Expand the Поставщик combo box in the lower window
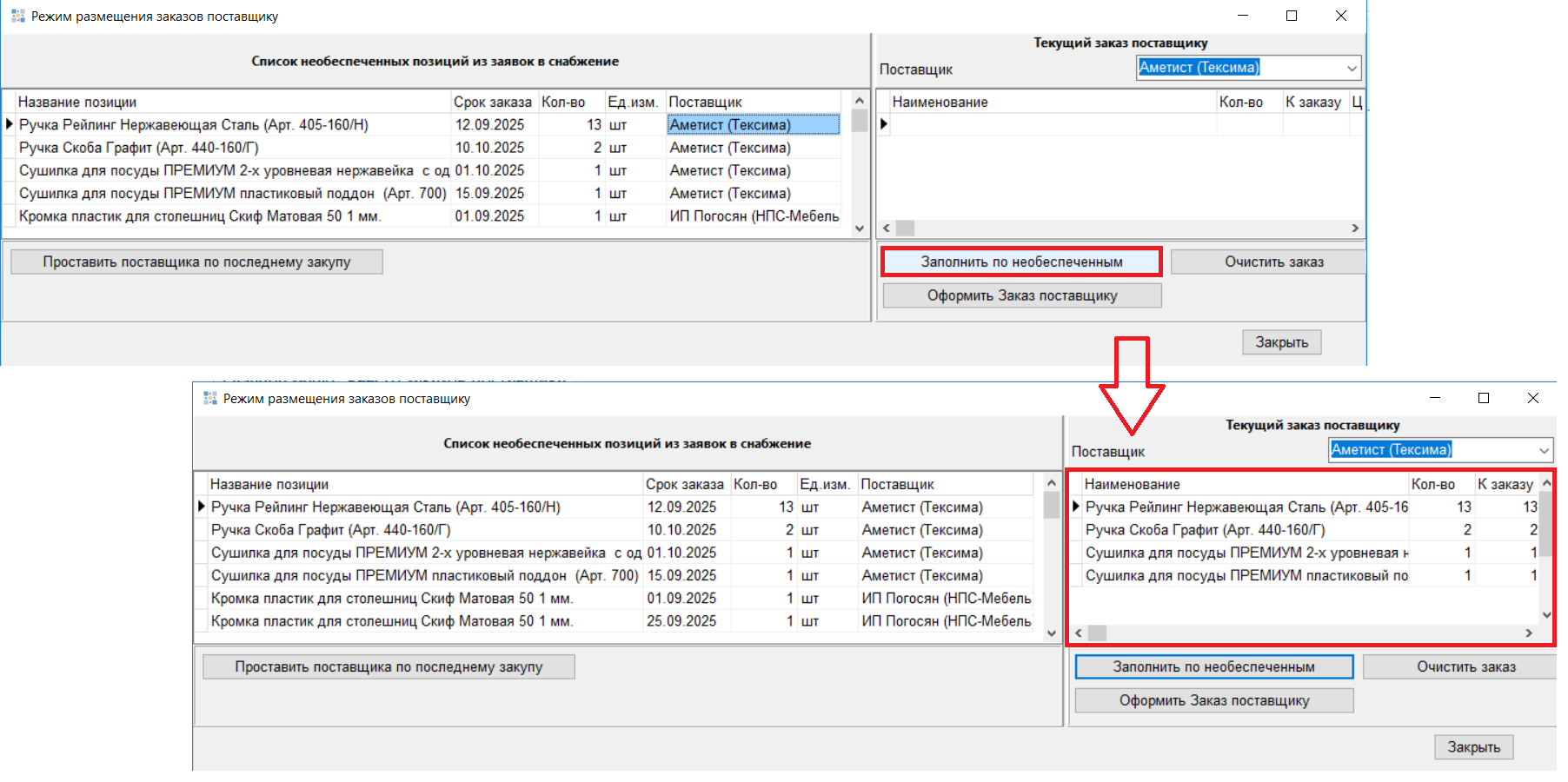The height and width of the screenshot is (782, 1568). [1544, 450]
